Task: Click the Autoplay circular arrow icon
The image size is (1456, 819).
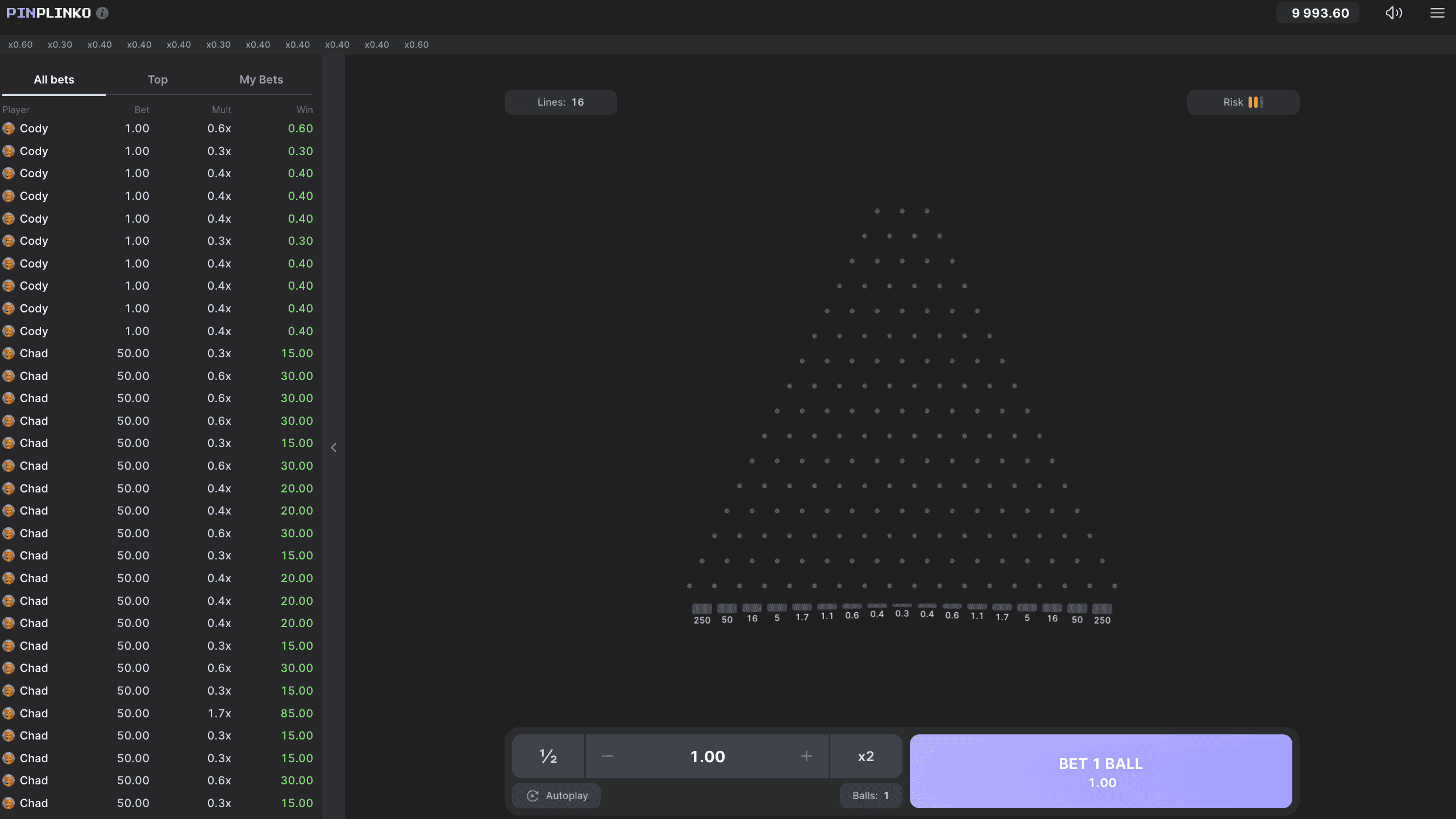Action: [533, 796]
